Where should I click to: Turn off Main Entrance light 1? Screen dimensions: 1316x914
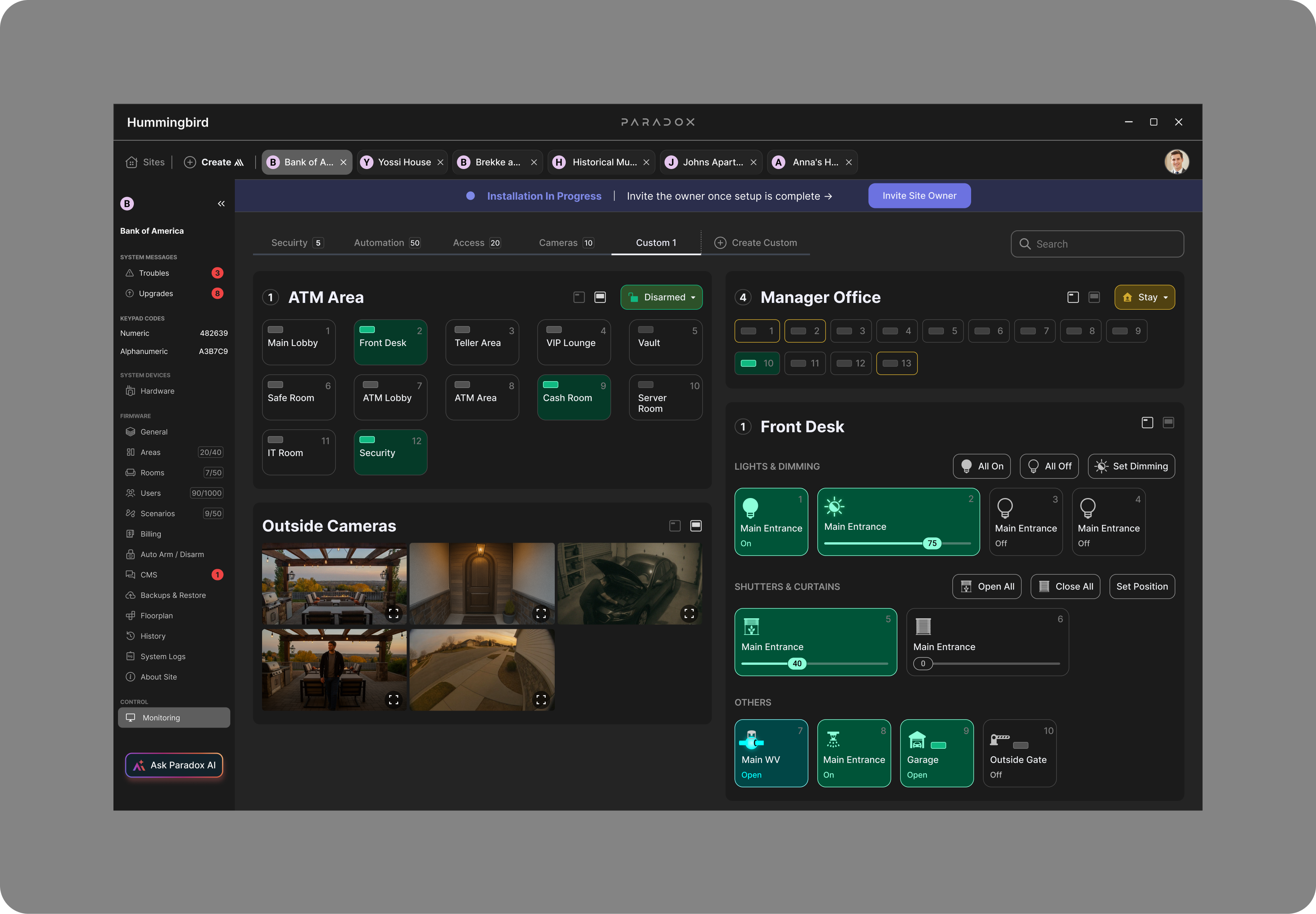(771, 522)
